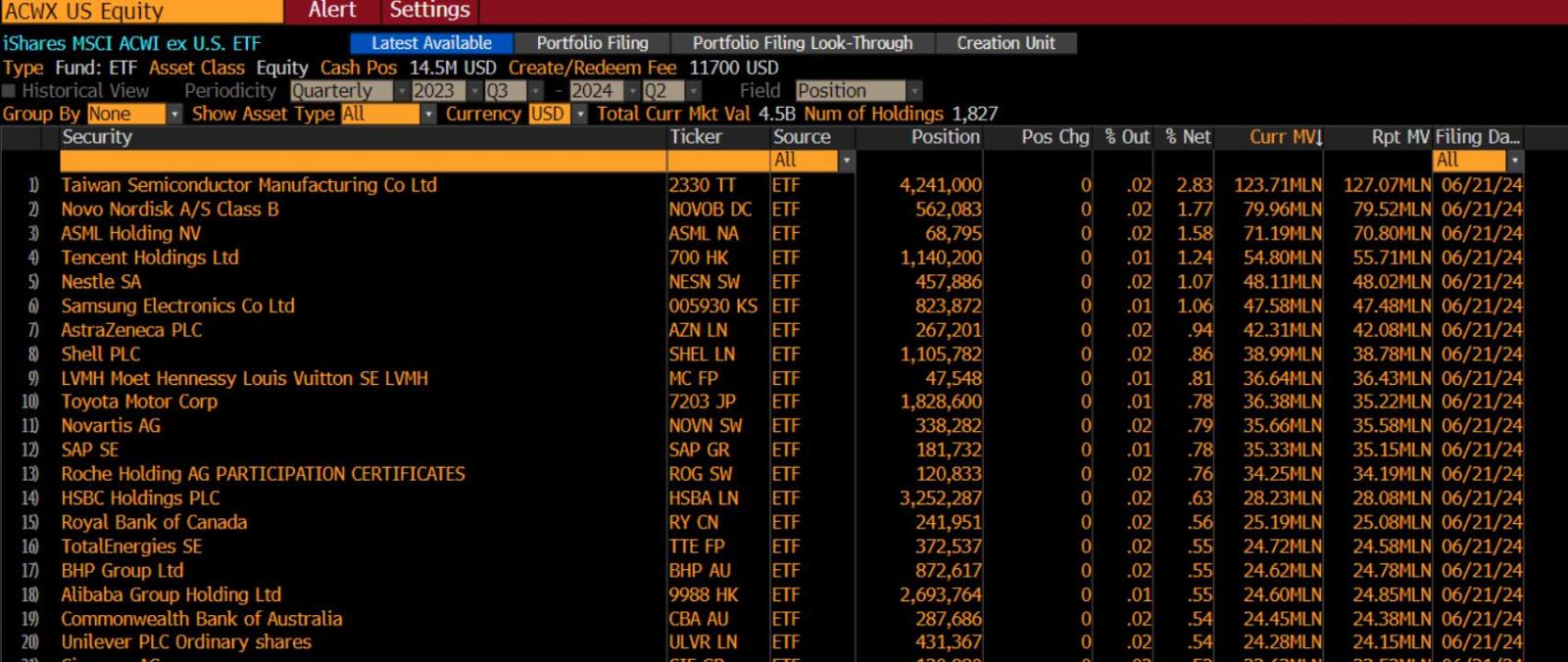1568x662 pixels.
Task: Open the end year 2024 dropdown
Action: [605, 91]
